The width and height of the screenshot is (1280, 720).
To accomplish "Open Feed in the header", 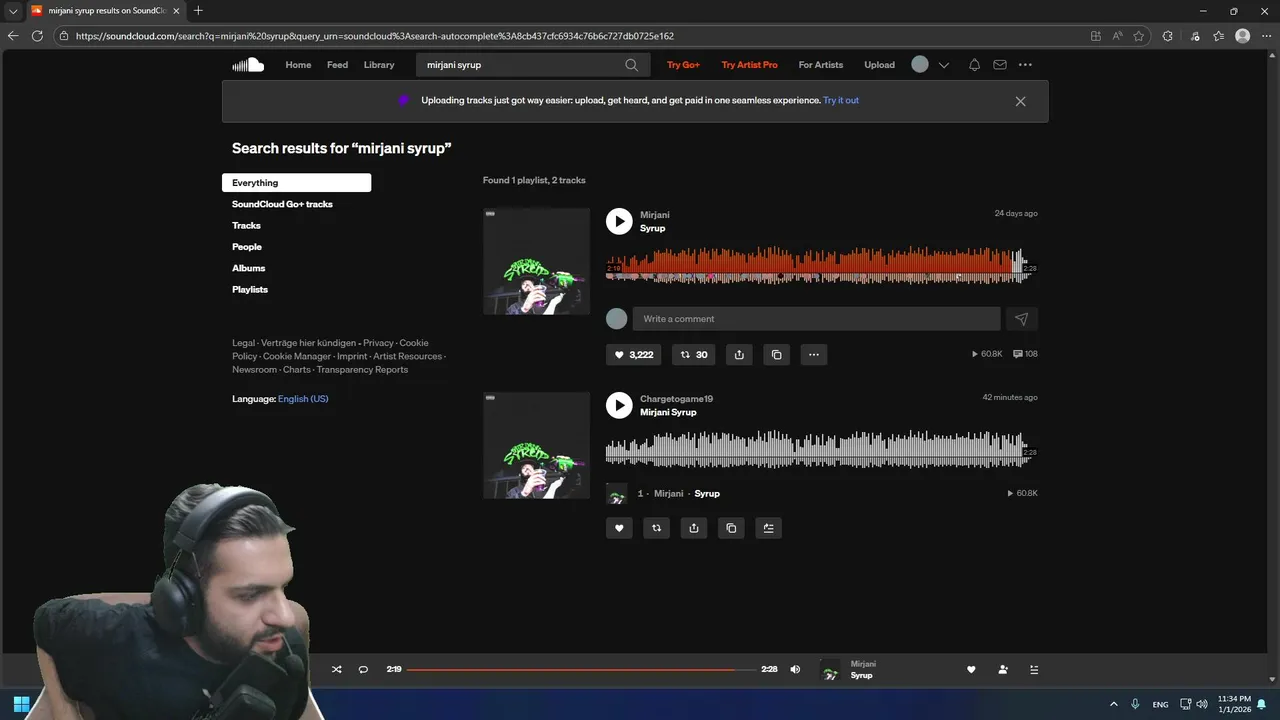I will pyautogui.click(x=338, y=65).
